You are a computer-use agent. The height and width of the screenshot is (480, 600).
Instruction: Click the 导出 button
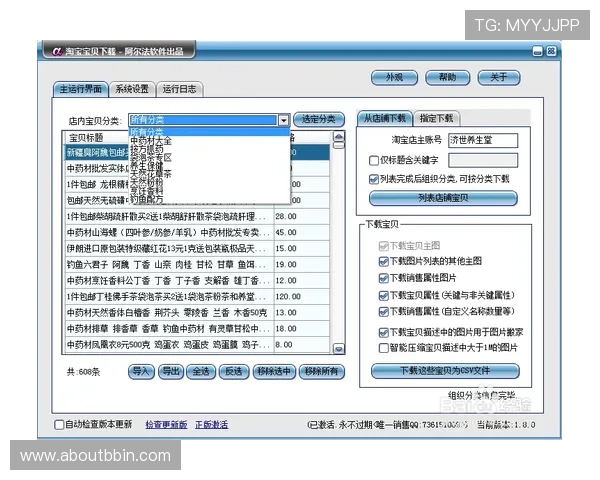coord(171,372)
